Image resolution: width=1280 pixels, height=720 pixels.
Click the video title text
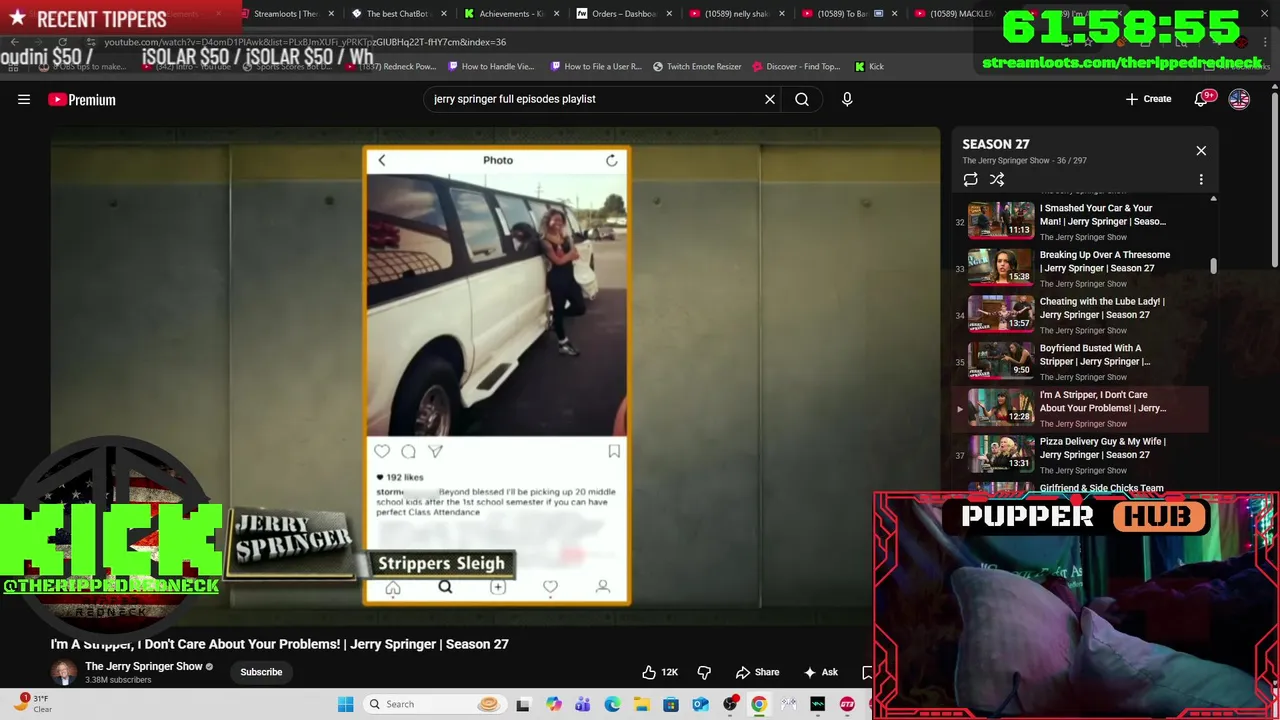click(x=280, y=644)
